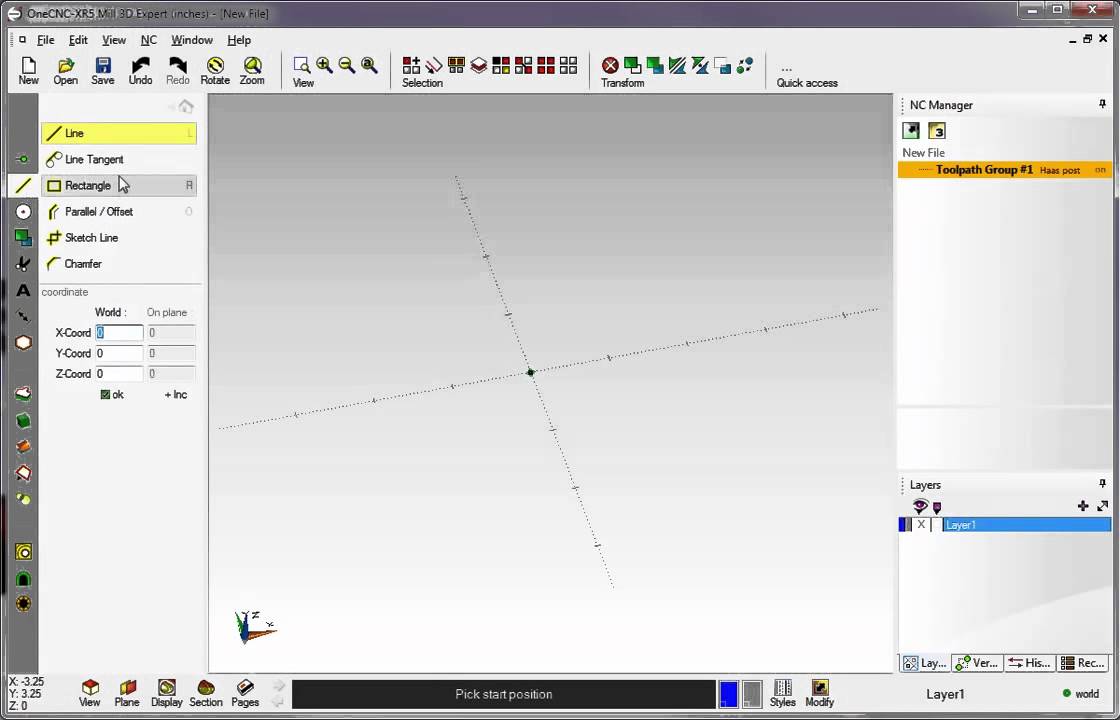Open the Section tool in bottom bar

206,694
